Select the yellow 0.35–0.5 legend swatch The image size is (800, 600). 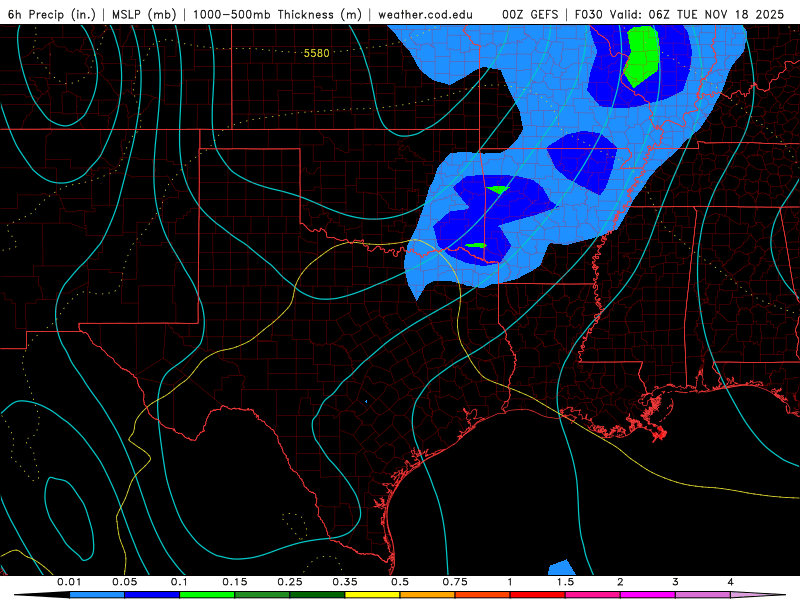pyautogui.click(x=372, y=595)
